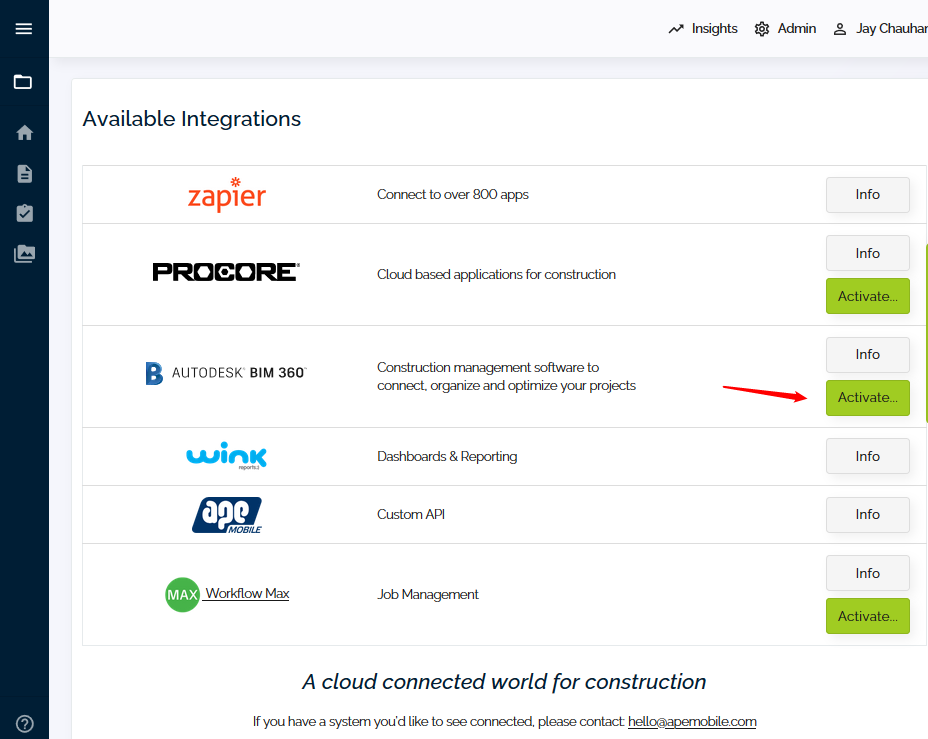Viewport: 928px width, 739px height.
Task: Click 'Connect to over 800 apps' text
Action: tap(453, 195)
